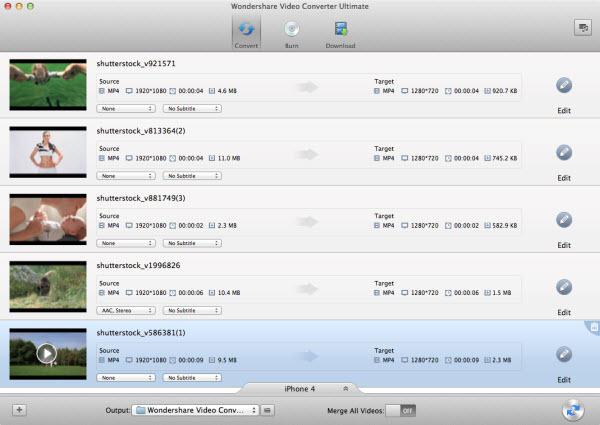Click Edit label for shutterstock_v813364(2)

(564, 178)
